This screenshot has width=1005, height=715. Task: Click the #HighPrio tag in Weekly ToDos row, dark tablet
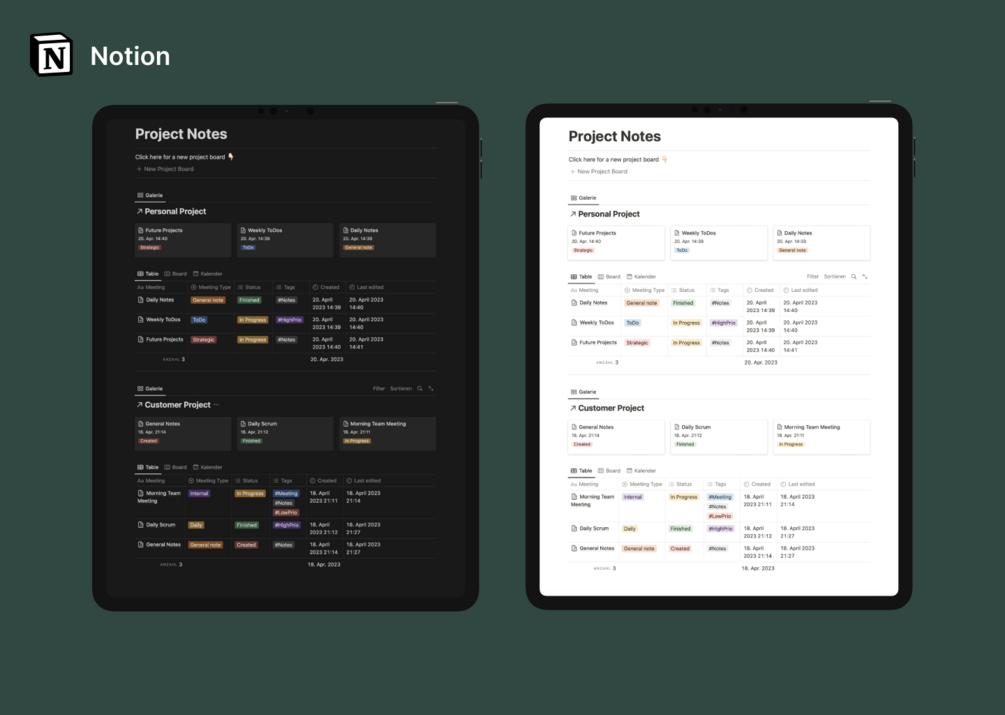[289, 320]
